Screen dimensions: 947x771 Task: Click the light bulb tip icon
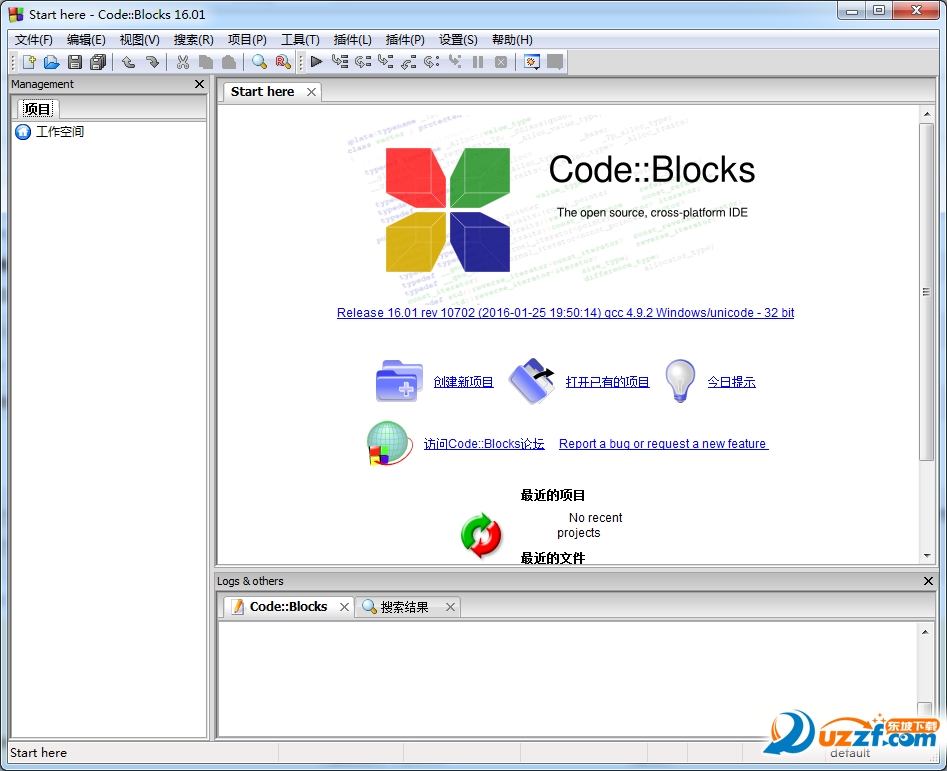tap(680, 380)
